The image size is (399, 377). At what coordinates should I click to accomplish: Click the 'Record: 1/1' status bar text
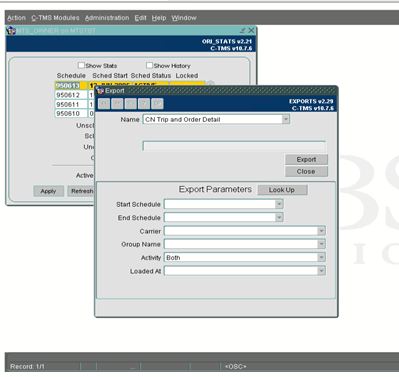[x=27, y=366]
